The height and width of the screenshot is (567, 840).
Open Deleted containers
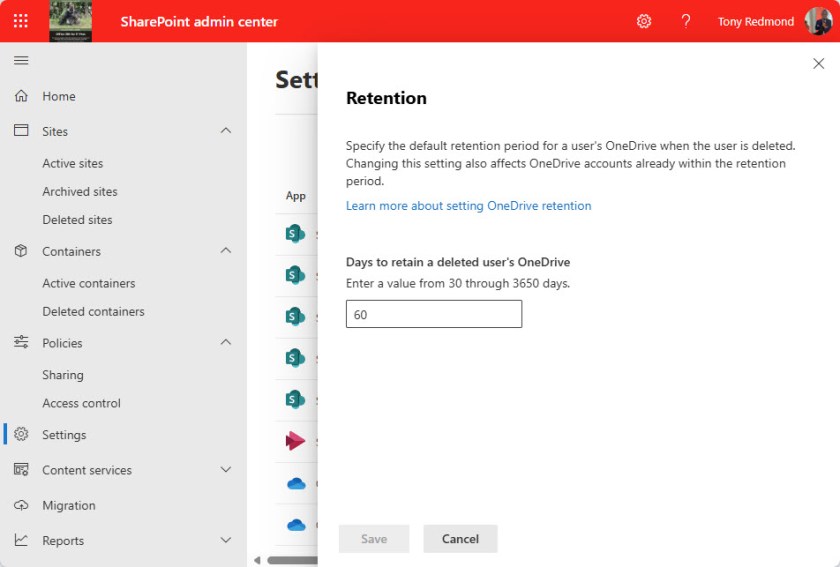point(93,311)
